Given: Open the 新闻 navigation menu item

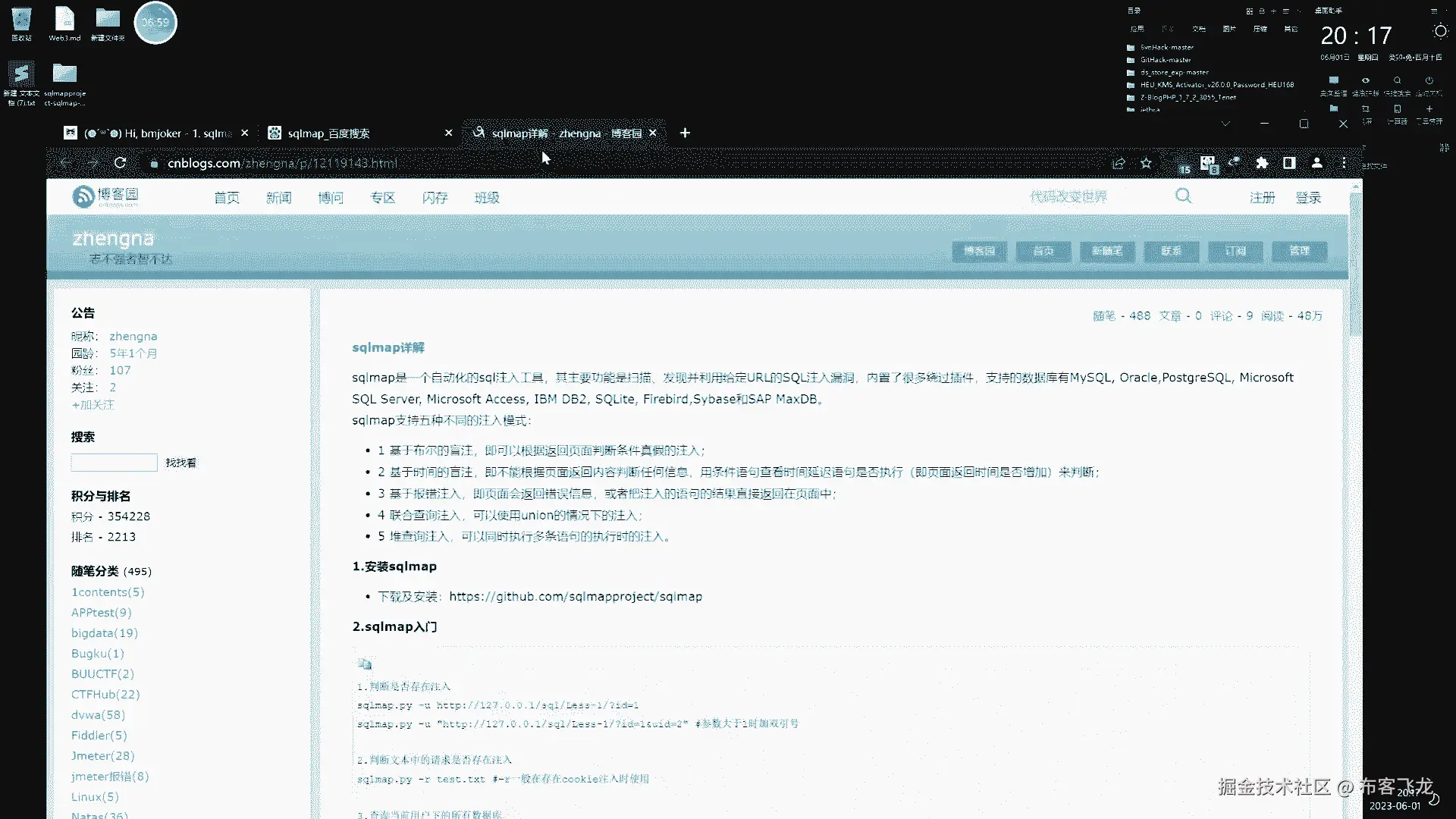Looking at the screenshot, I should 278,198.
